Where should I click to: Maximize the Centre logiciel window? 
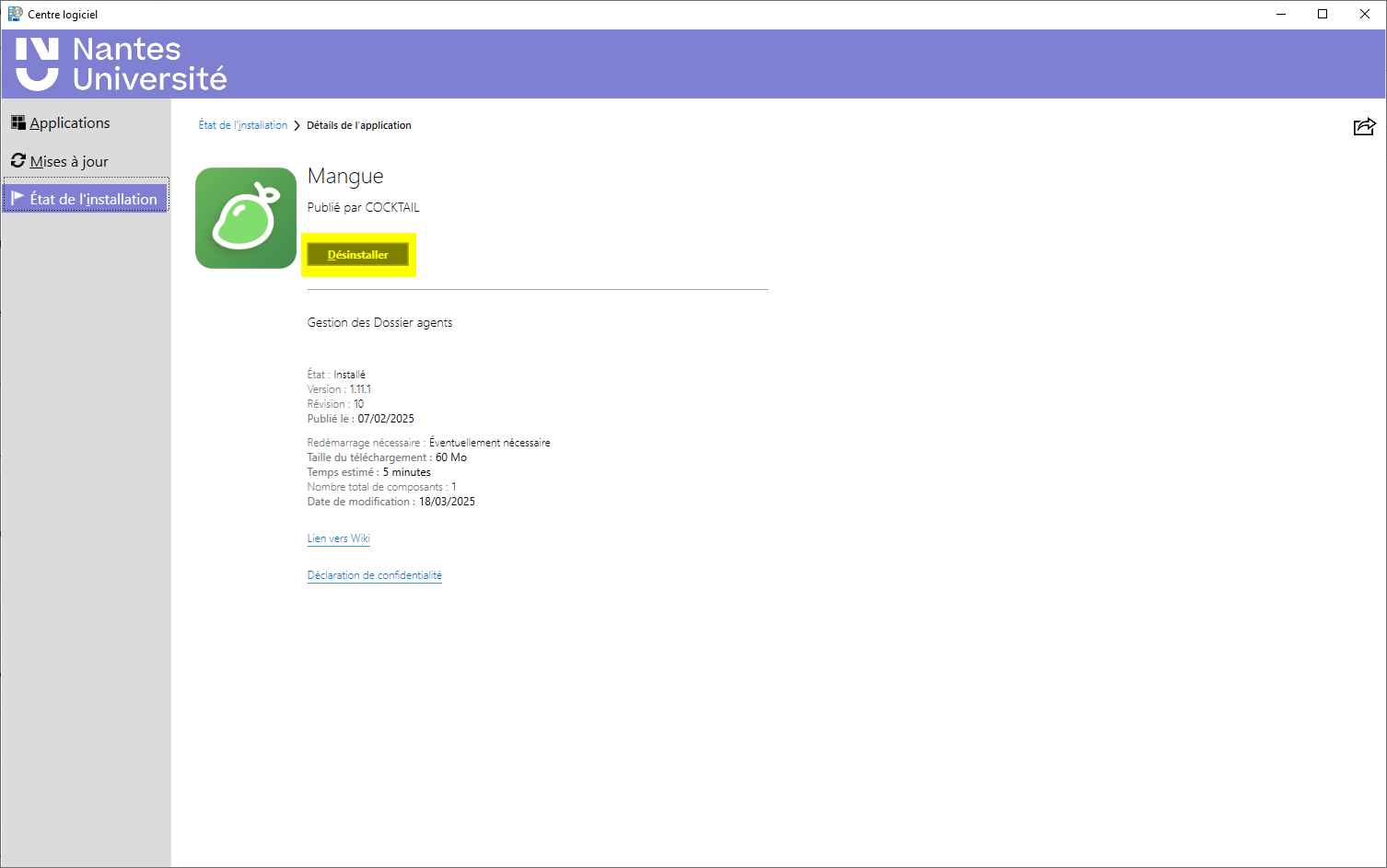(x=1323, y=14)
